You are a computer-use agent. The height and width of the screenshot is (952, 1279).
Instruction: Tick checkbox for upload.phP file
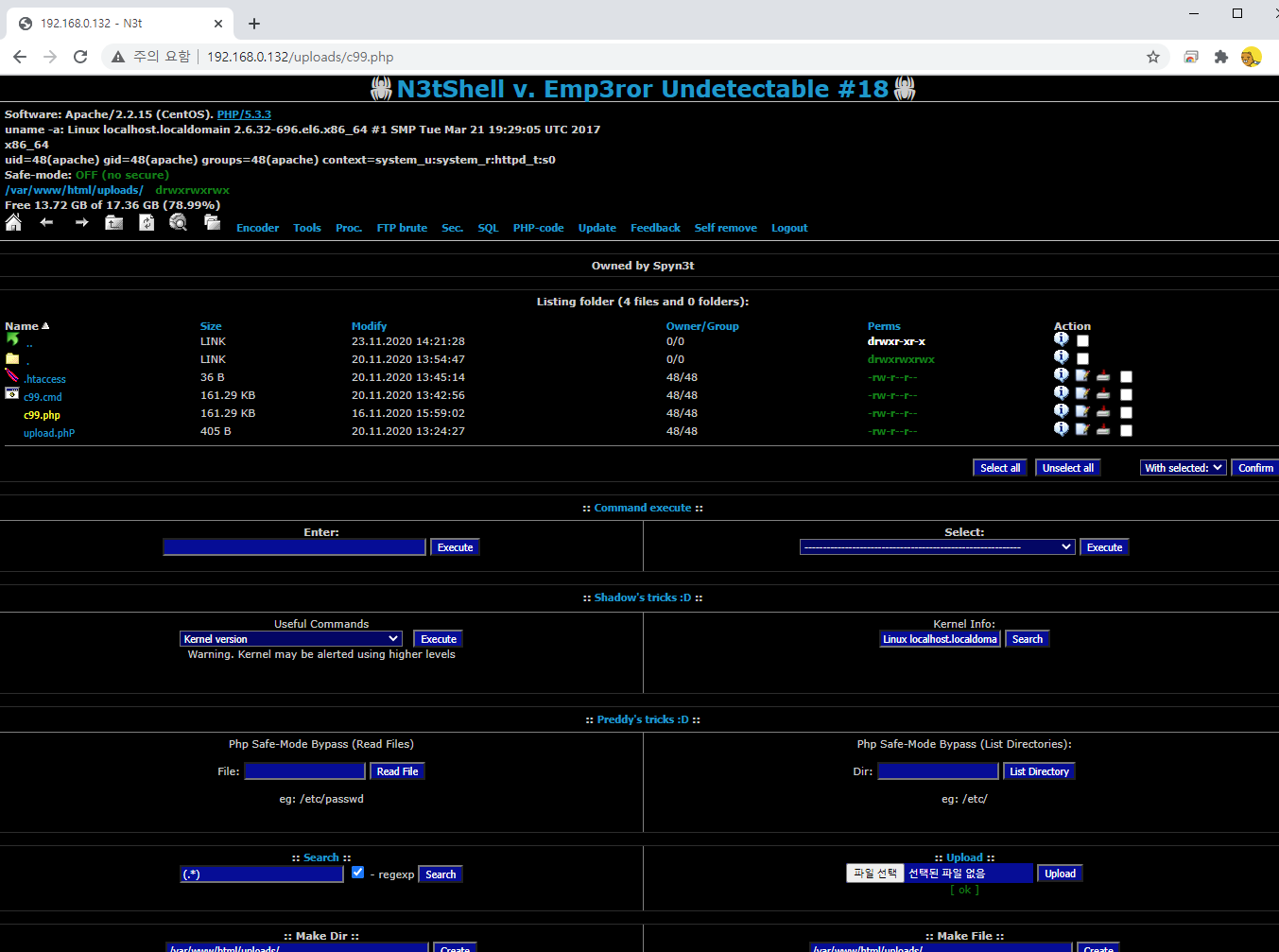point(1126,431)
